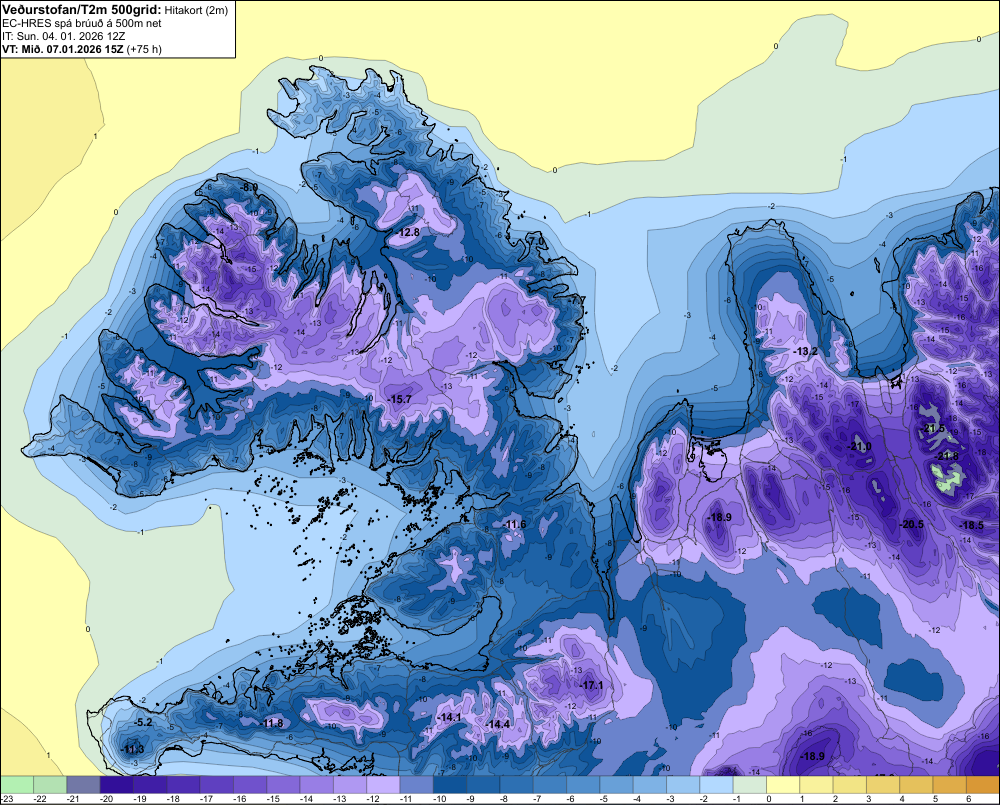Click the -12.8 temperature label
Viewport: 1000px width, 805px height.
(408, 232)
